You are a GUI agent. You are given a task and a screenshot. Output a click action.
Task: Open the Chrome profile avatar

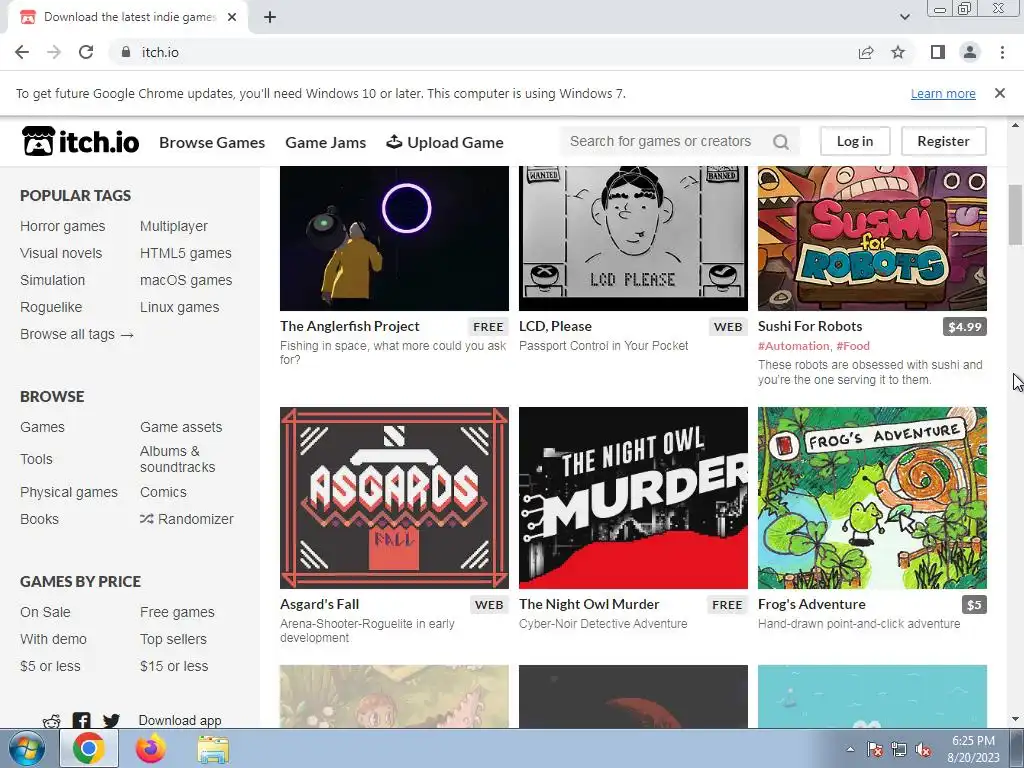[x=970, y=52]
